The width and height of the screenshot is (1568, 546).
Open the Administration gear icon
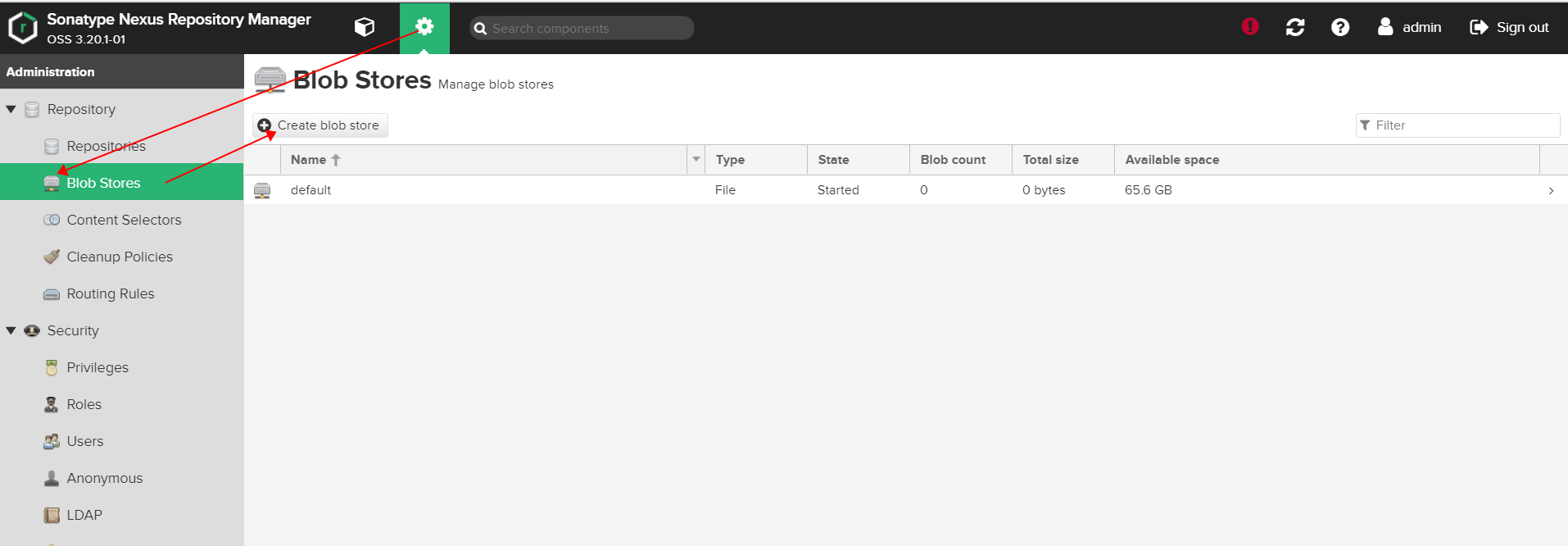pyautogui.click(x=424, y=27)
